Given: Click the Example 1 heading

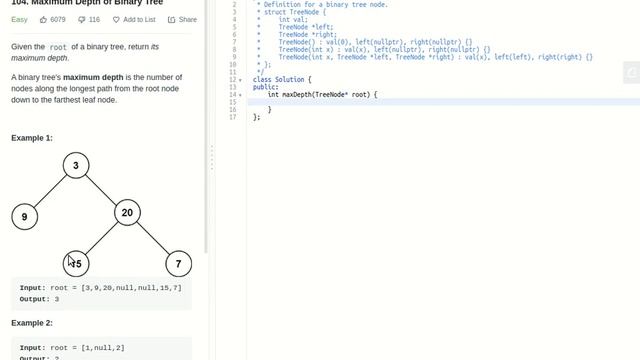Looking at the screenshot, I should pyautogui.click(x=32, y=138).
